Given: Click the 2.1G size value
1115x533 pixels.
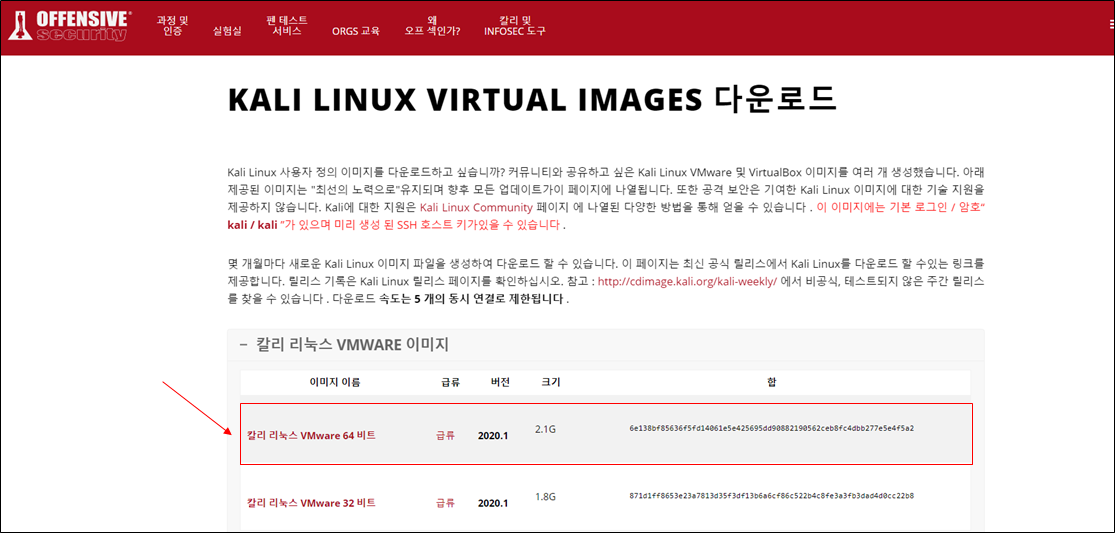Looking at the screenshot, I should [x=545, y=429].
